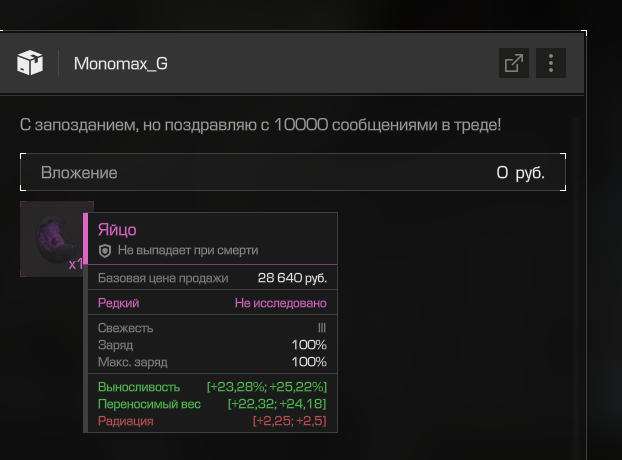622x460 pixels.
Task: Click the Вложение attachment header
Action: click(79, 173)
